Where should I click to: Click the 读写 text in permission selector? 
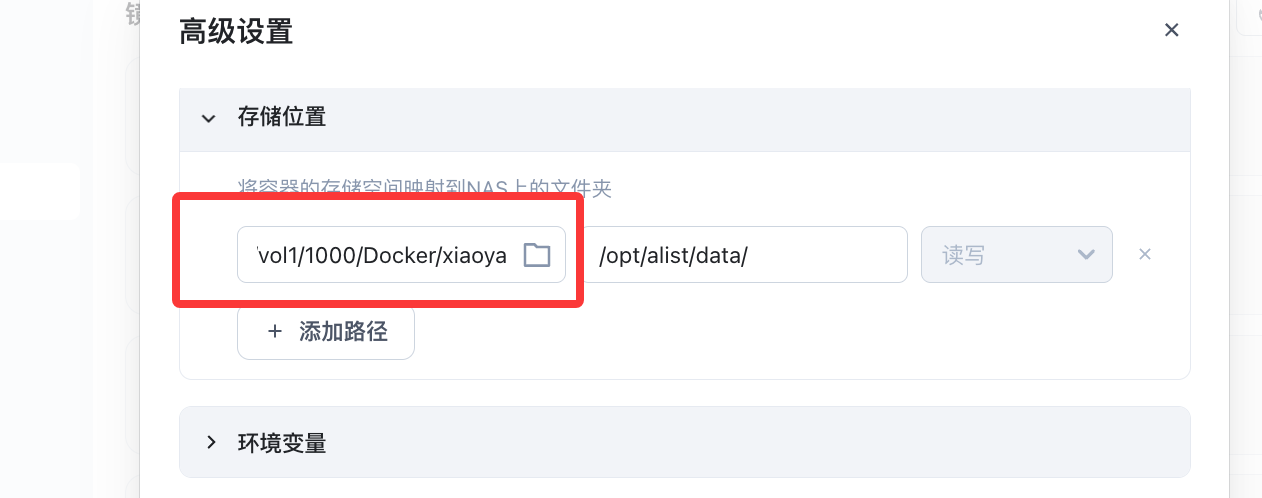pos(964,255)
